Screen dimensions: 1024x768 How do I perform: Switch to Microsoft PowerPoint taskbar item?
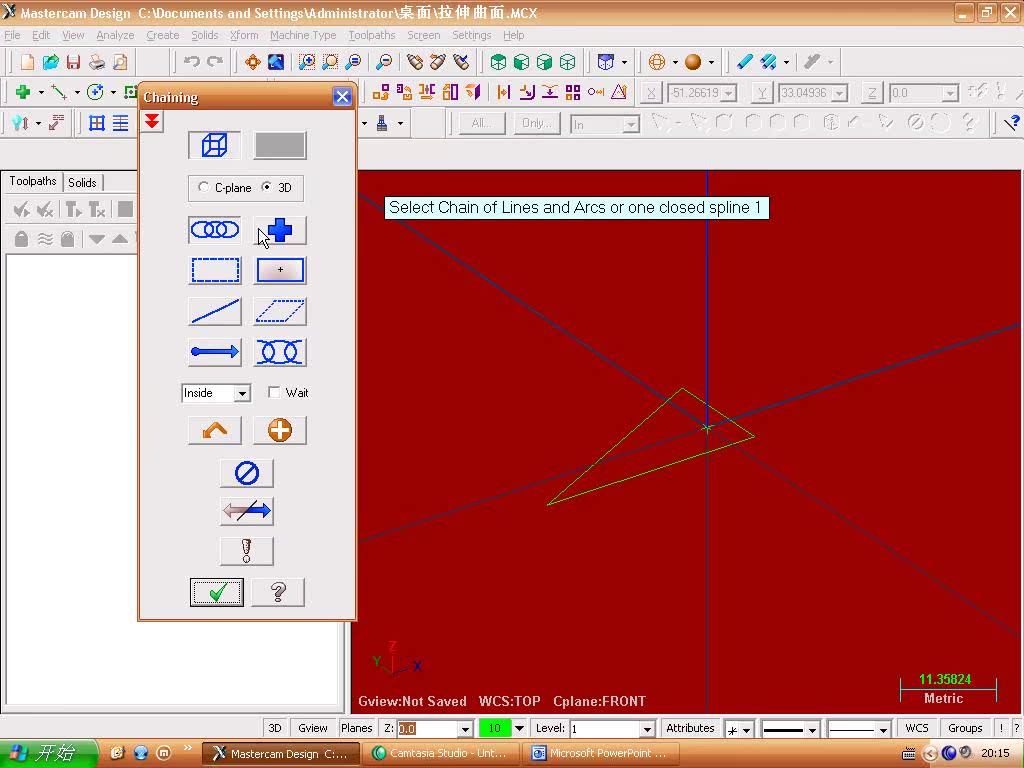[601, 754]
